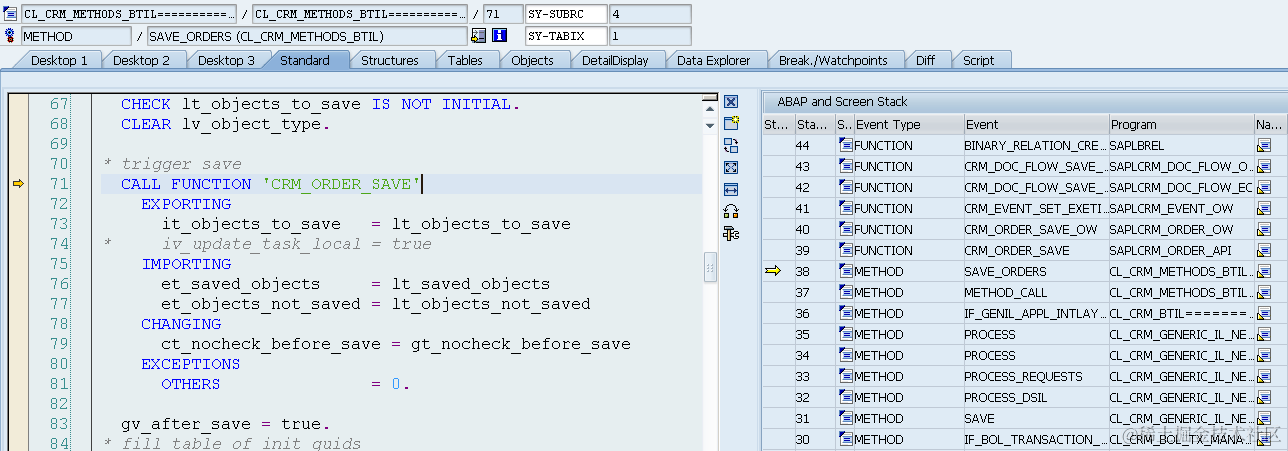Open the Structures tab
The height and width of the screenshot is (451, 1288).
(390, 60)
